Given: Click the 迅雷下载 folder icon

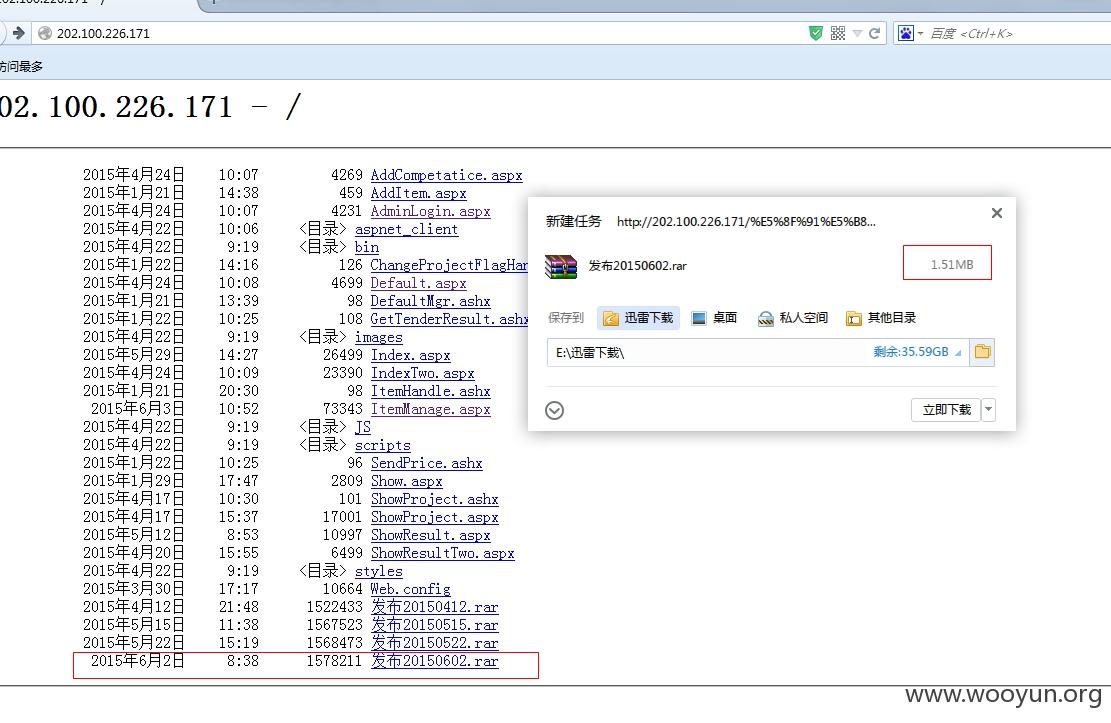Looking at the screenshot, I should (610, 318).
